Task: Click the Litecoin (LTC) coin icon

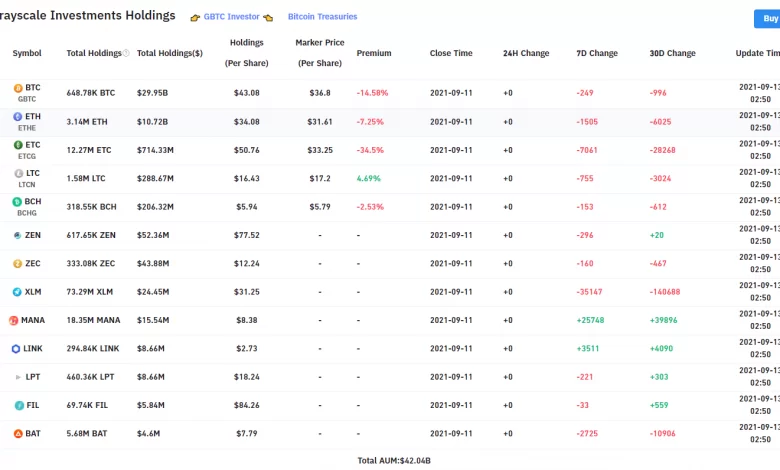Action: [x=17, y=174]
